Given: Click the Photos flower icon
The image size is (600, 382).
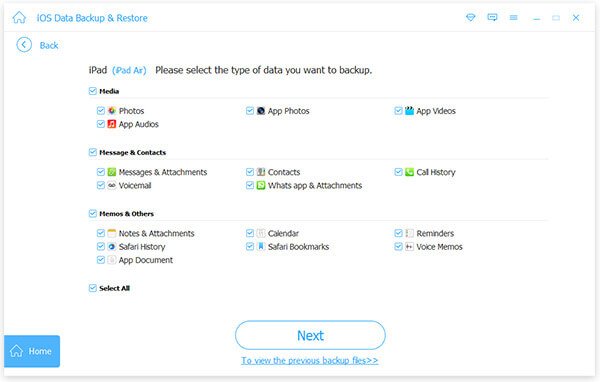Looking at the screenshot, I should tap(112, 111).
